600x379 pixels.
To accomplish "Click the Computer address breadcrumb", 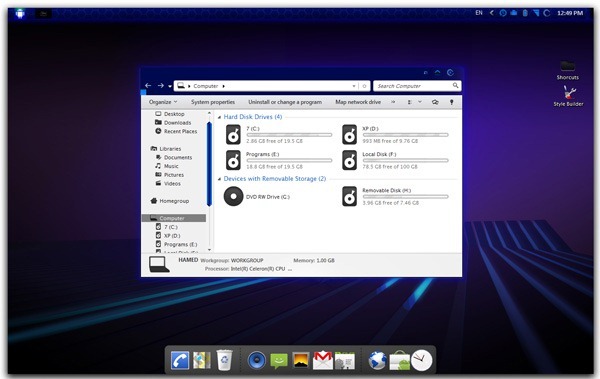I will pos(205,86).
